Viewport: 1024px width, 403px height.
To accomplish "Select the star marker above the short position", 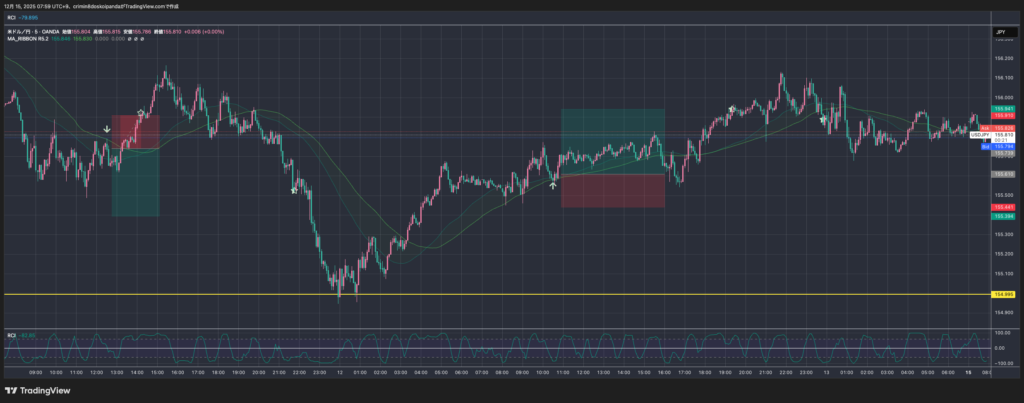I will (x=140, y=113).
